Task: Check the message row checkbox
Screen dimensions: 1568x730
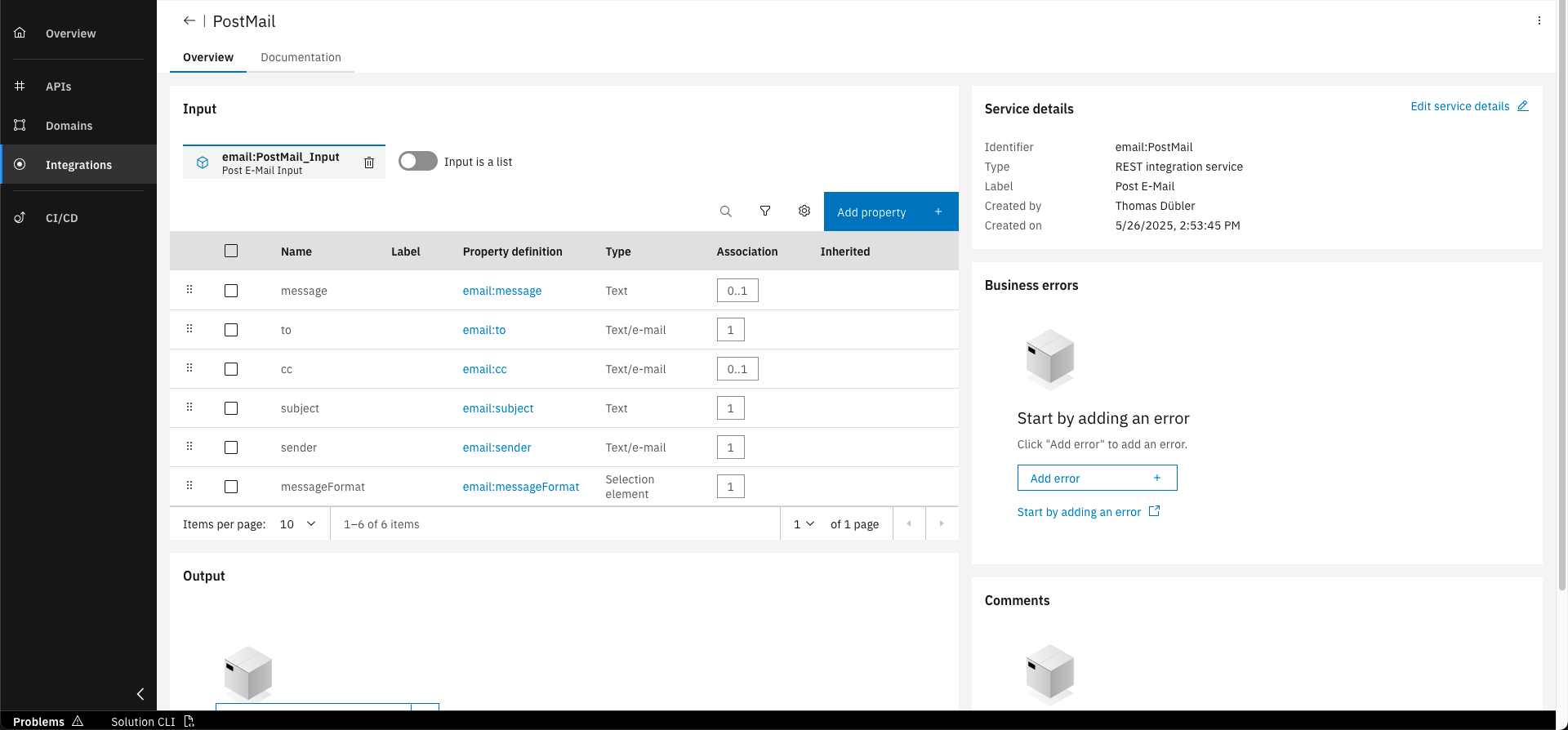Action: (x=231, y=291)
